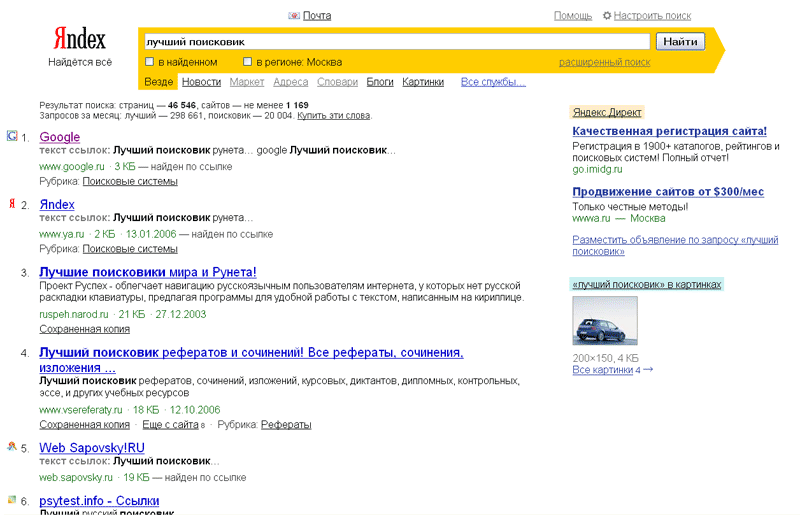Click the wwwa.ru ad URL

[591, 218]
